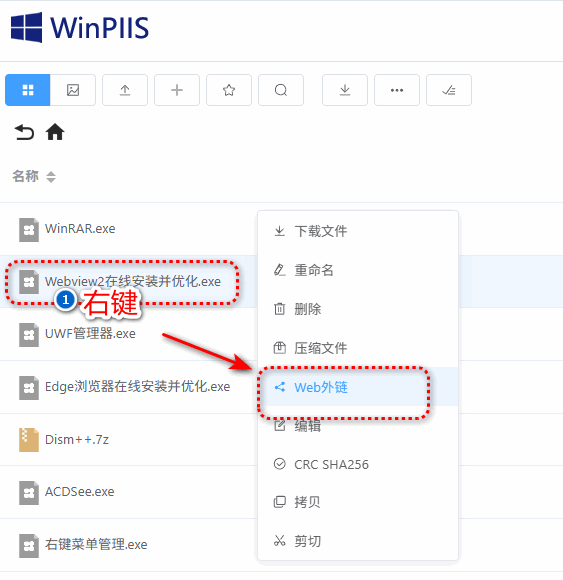Select the ACDSee.exe file name
The height and width of the screenshot is (580, 563).
pos(80,492)
